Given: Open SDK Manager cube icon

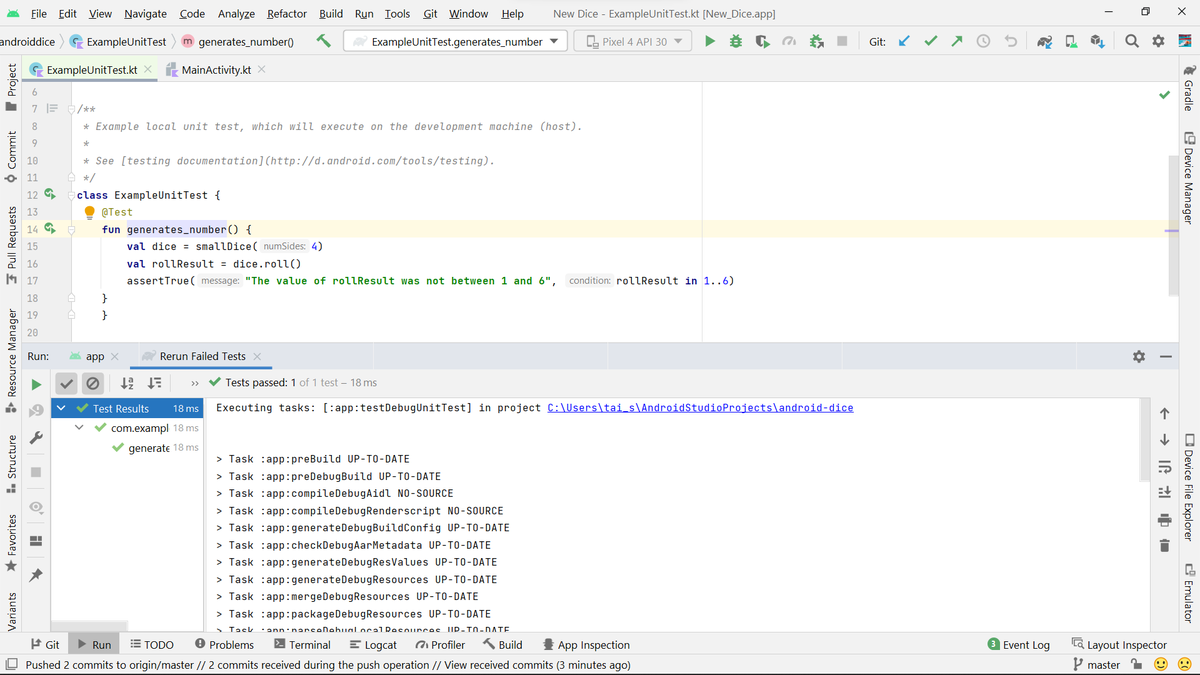Looking at the screenshot, I should click(1098, 41).
